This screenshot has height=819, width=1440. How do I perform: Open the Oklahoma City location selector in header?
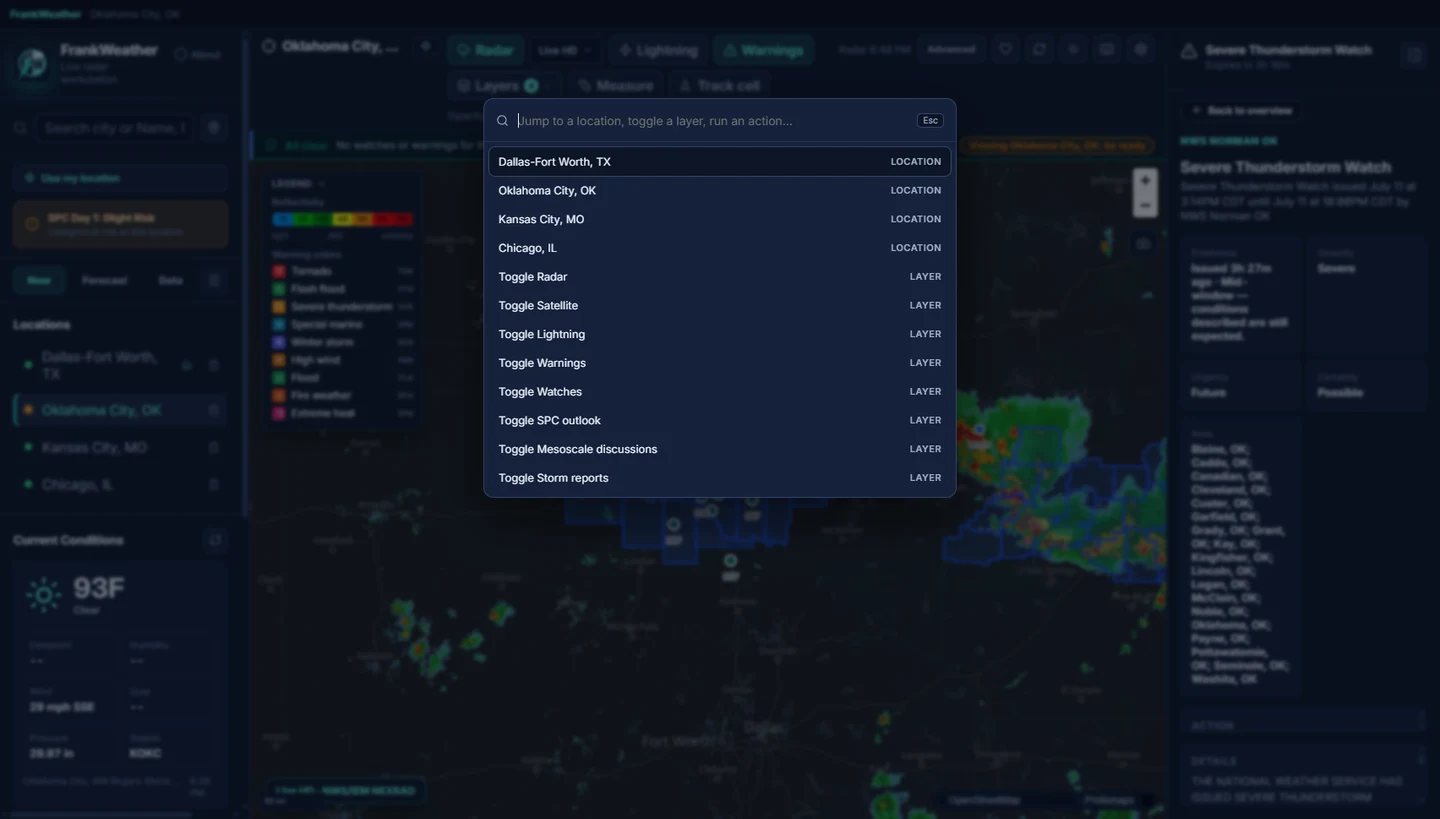tap(331, 47)
